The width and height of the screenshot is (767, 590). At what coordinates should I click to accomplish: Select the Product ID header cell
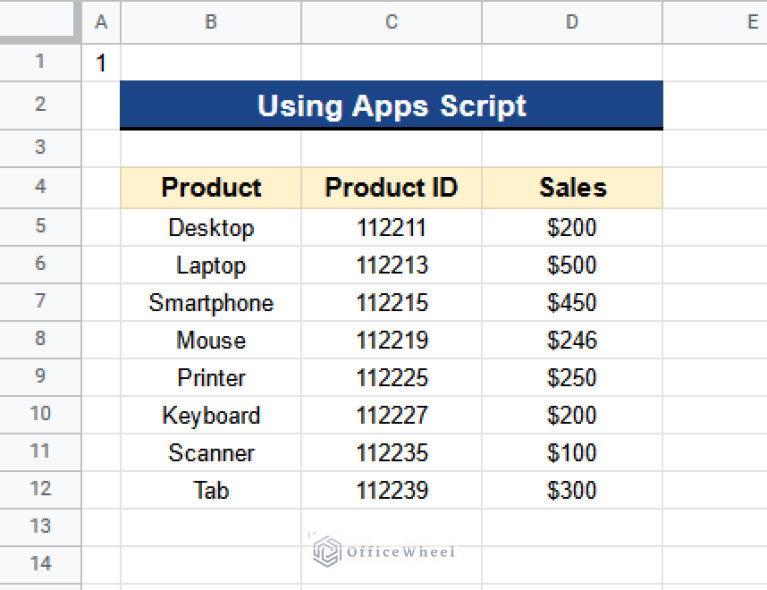391,188
